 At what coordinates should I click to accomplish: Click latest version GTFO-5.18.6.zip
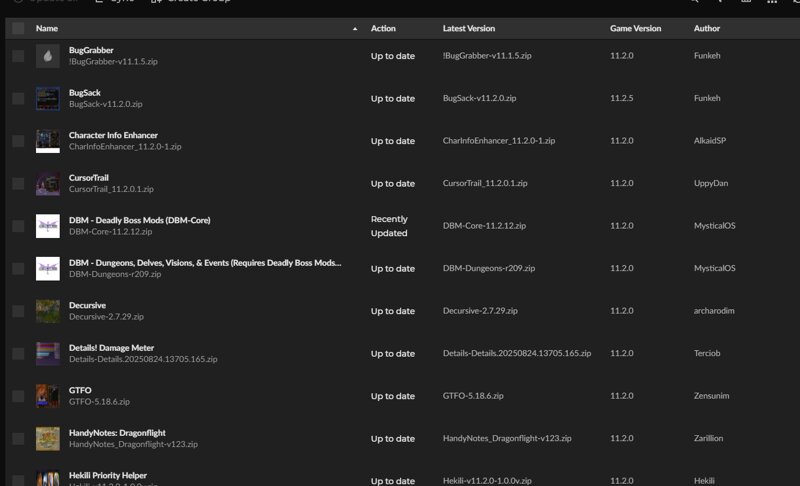[x=473, y=396]
